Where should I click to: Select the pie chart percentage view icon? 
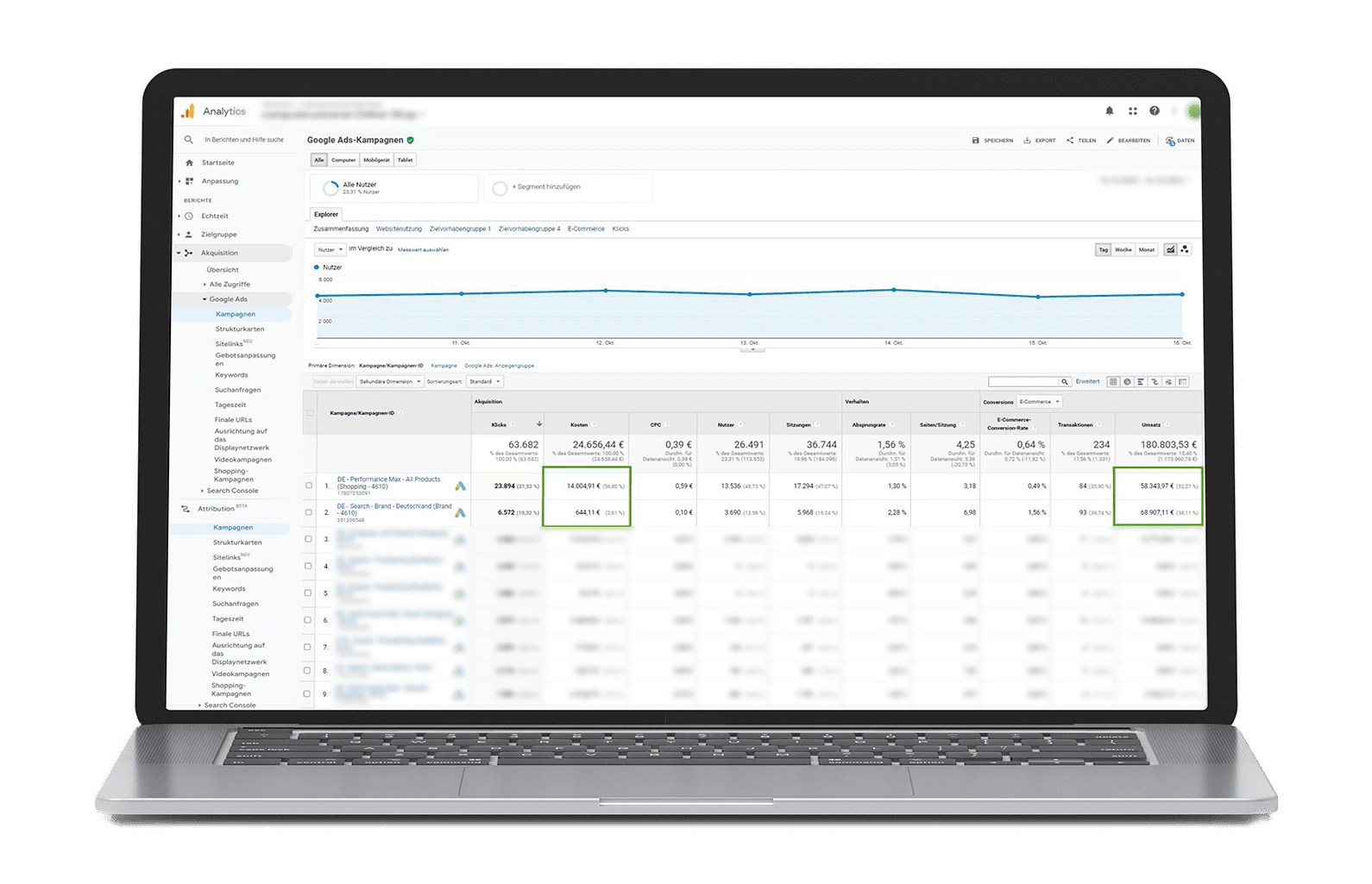[1127, 381]
